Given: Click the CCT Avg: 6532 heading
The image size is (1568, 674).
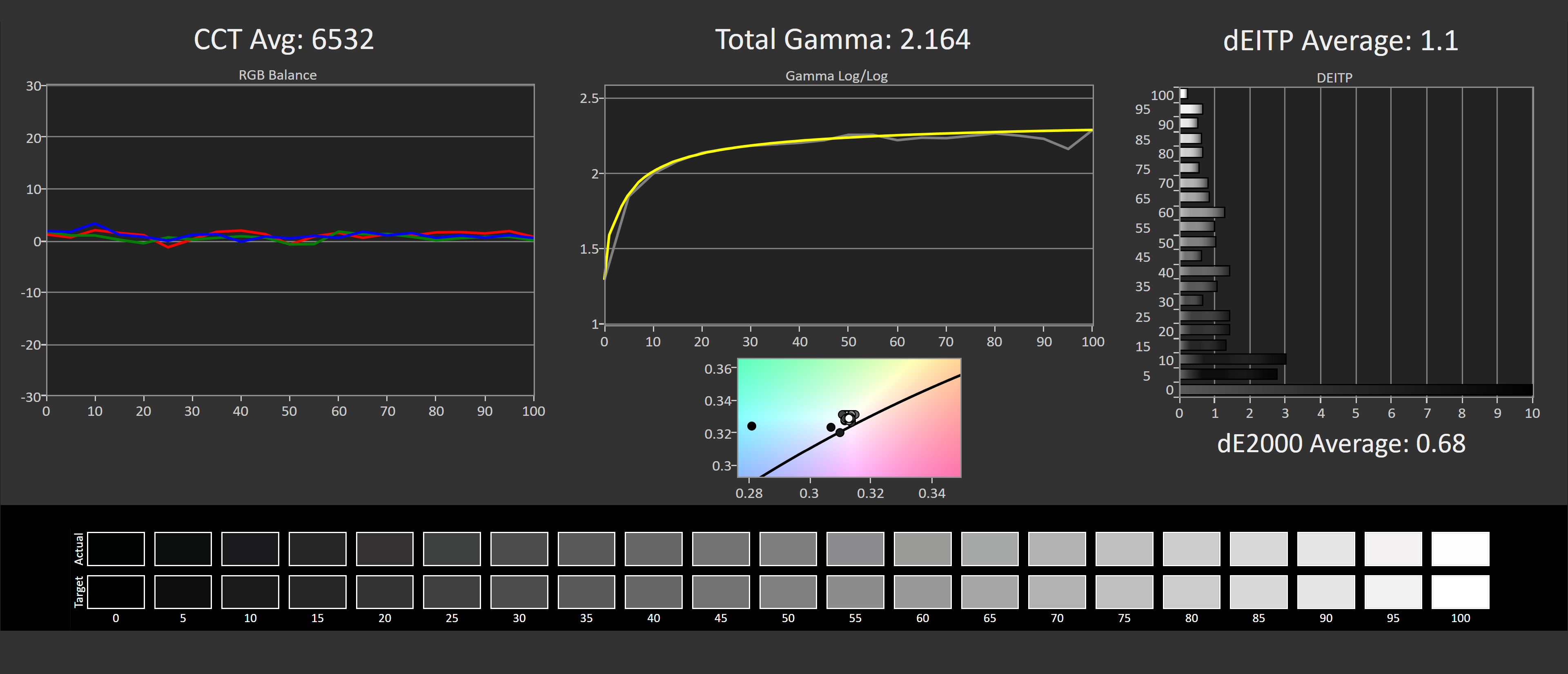Looking at the screenshot, I should click(x=284, y=40).
